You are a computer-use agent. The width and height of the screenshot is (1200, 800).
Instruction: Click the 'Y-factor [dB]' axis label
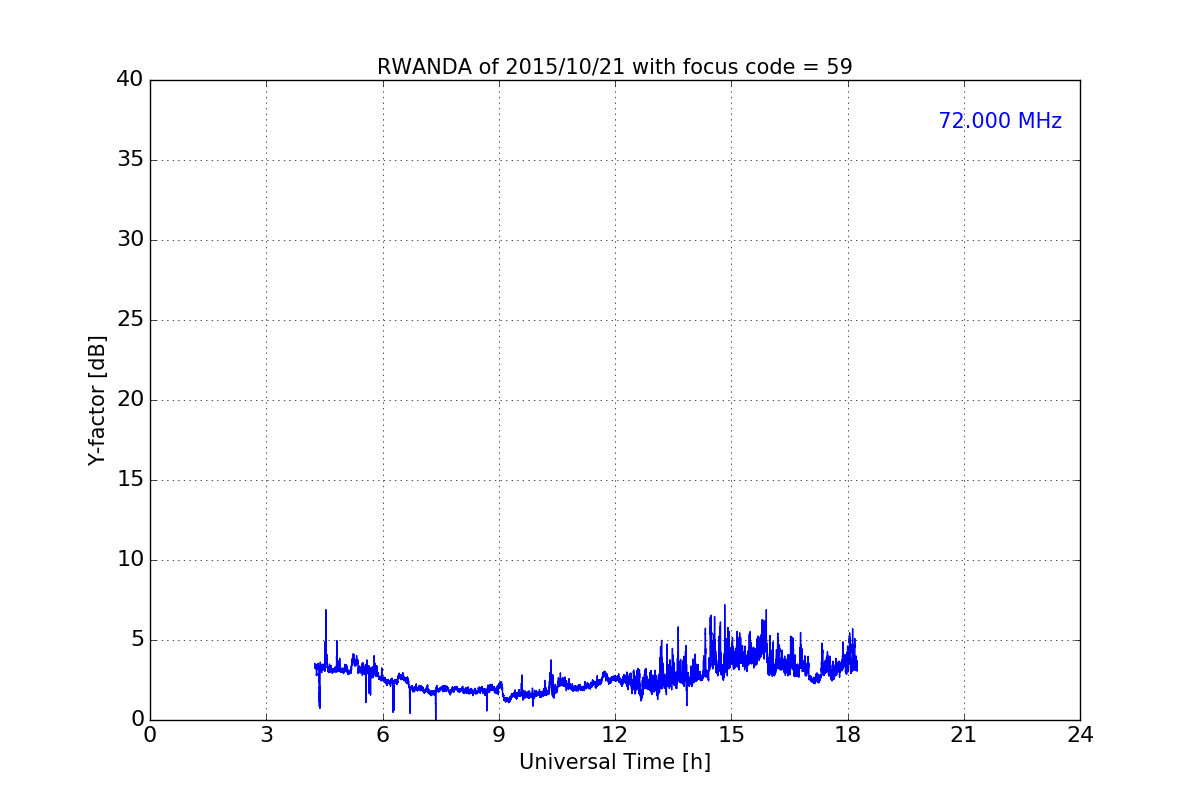coord(97,400)
